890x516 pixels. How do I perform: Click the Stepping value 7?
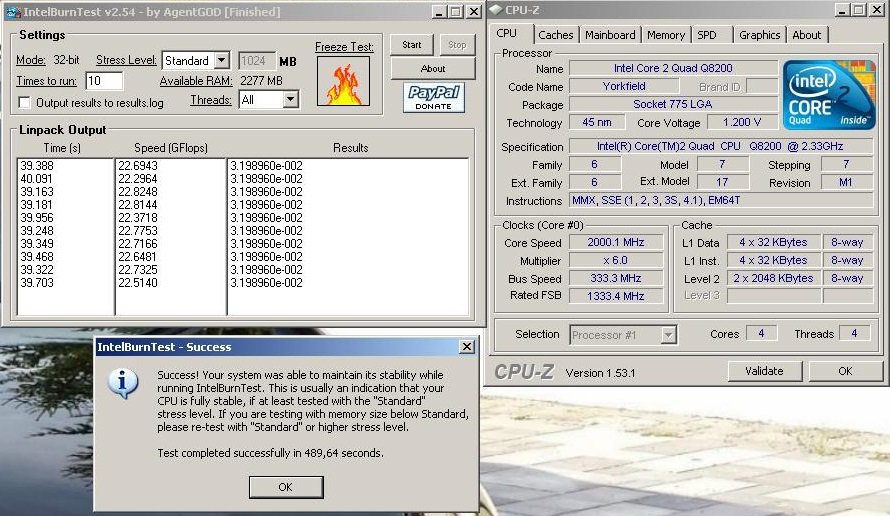tap(846, 165)
